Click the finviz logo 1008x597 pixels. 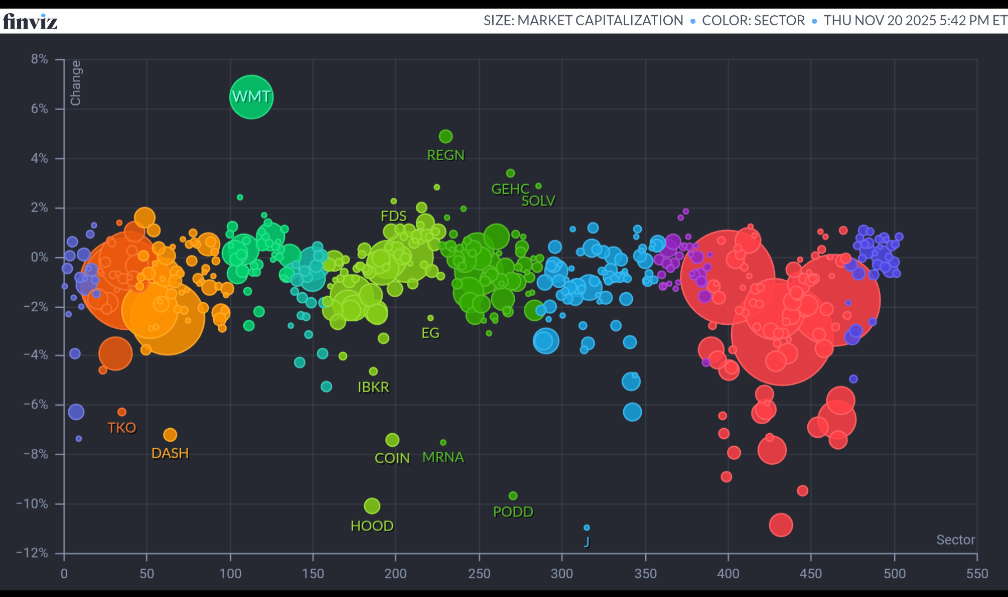point(30,21)
